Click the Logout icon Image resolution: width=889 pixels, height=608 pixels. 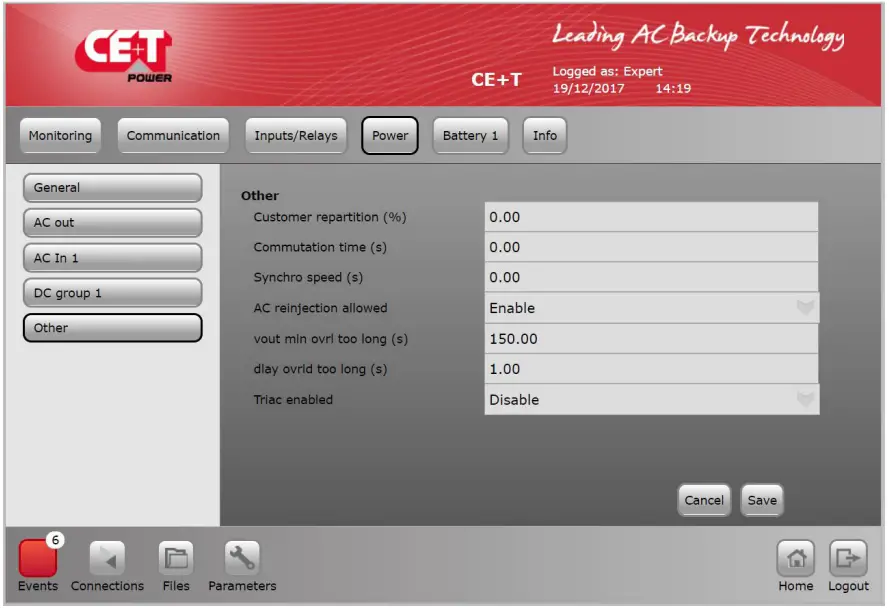(848, 558)
